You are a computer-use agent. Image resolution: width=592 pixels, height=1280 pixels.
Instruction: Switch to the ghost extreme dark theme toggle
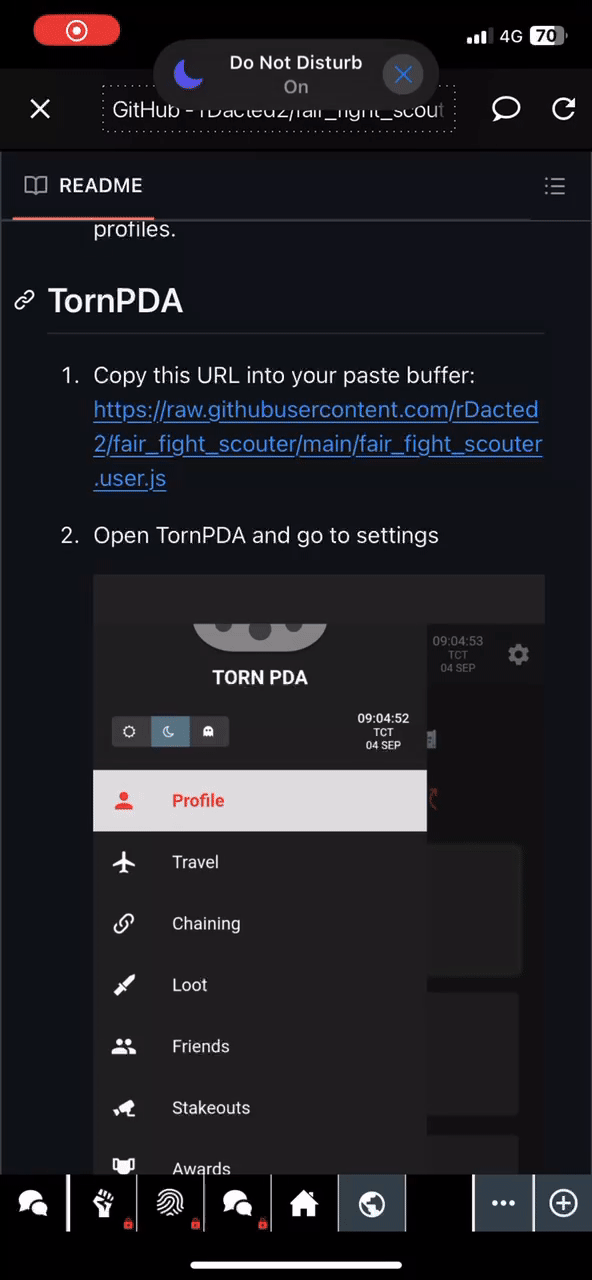pyautogui.click(x=209, y=731)
